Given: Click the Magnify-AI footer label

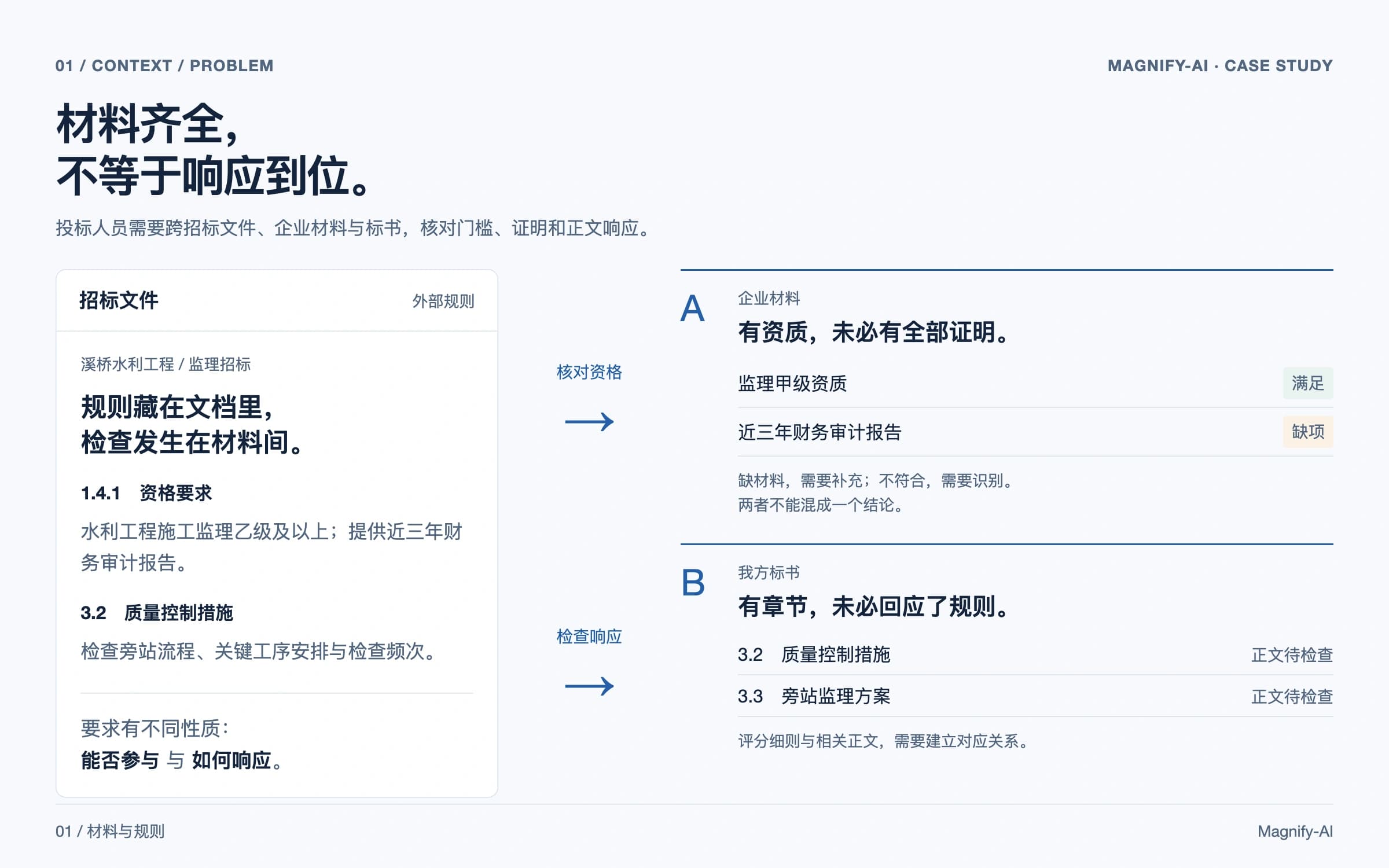Looking at the screenshot, I should (1295, 832).
